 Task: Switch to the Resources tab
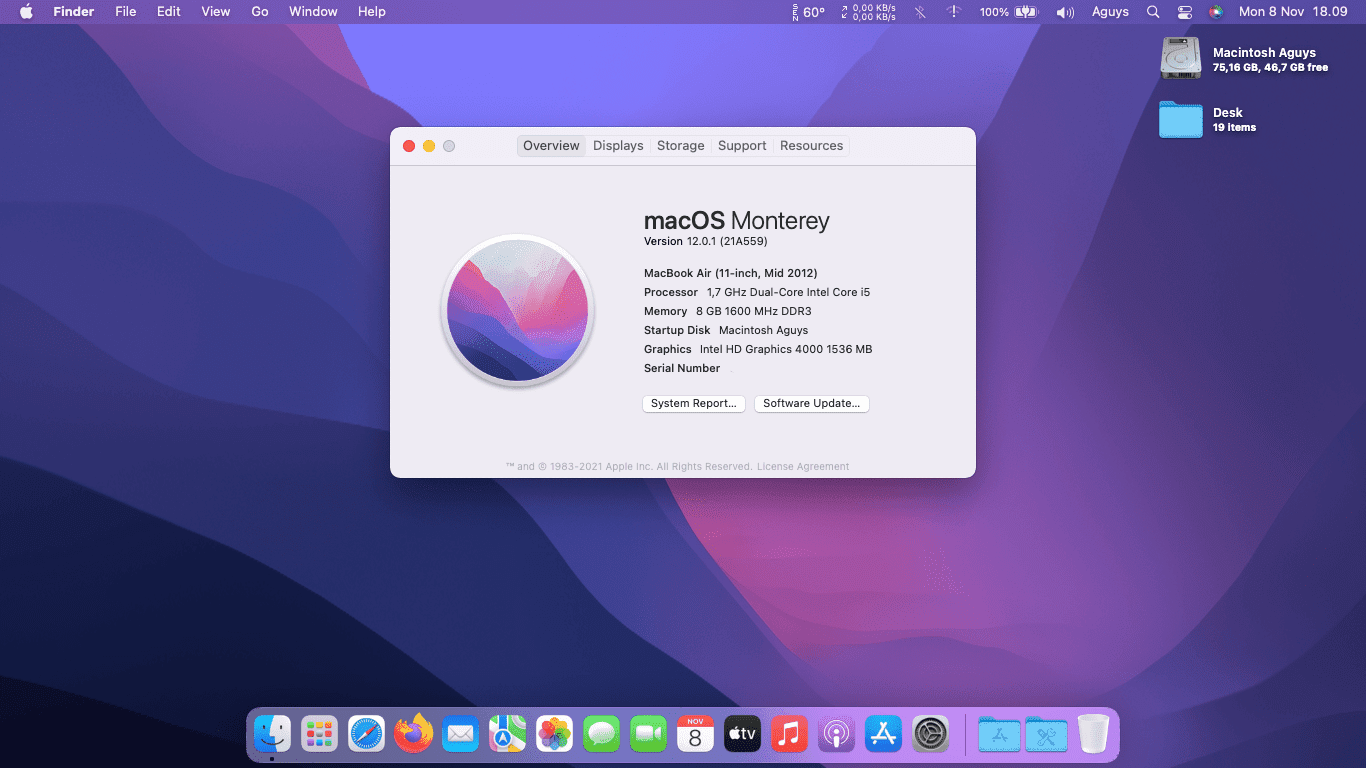coord(812,146)
